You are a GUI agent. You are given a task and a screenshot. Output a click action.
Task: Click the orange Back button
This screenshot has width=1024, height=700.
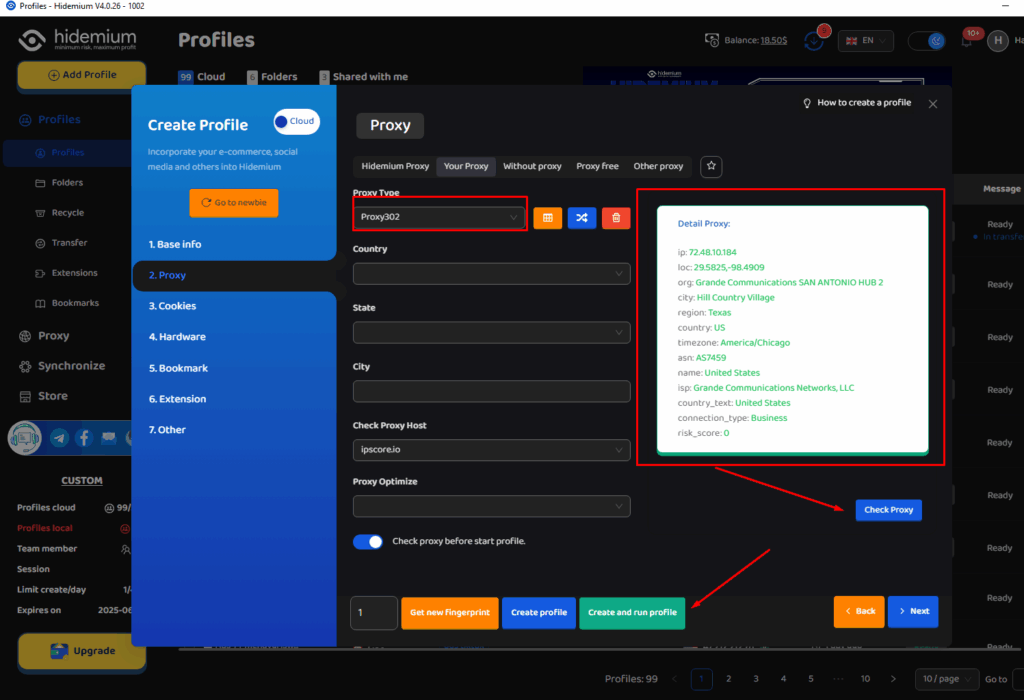859,612
